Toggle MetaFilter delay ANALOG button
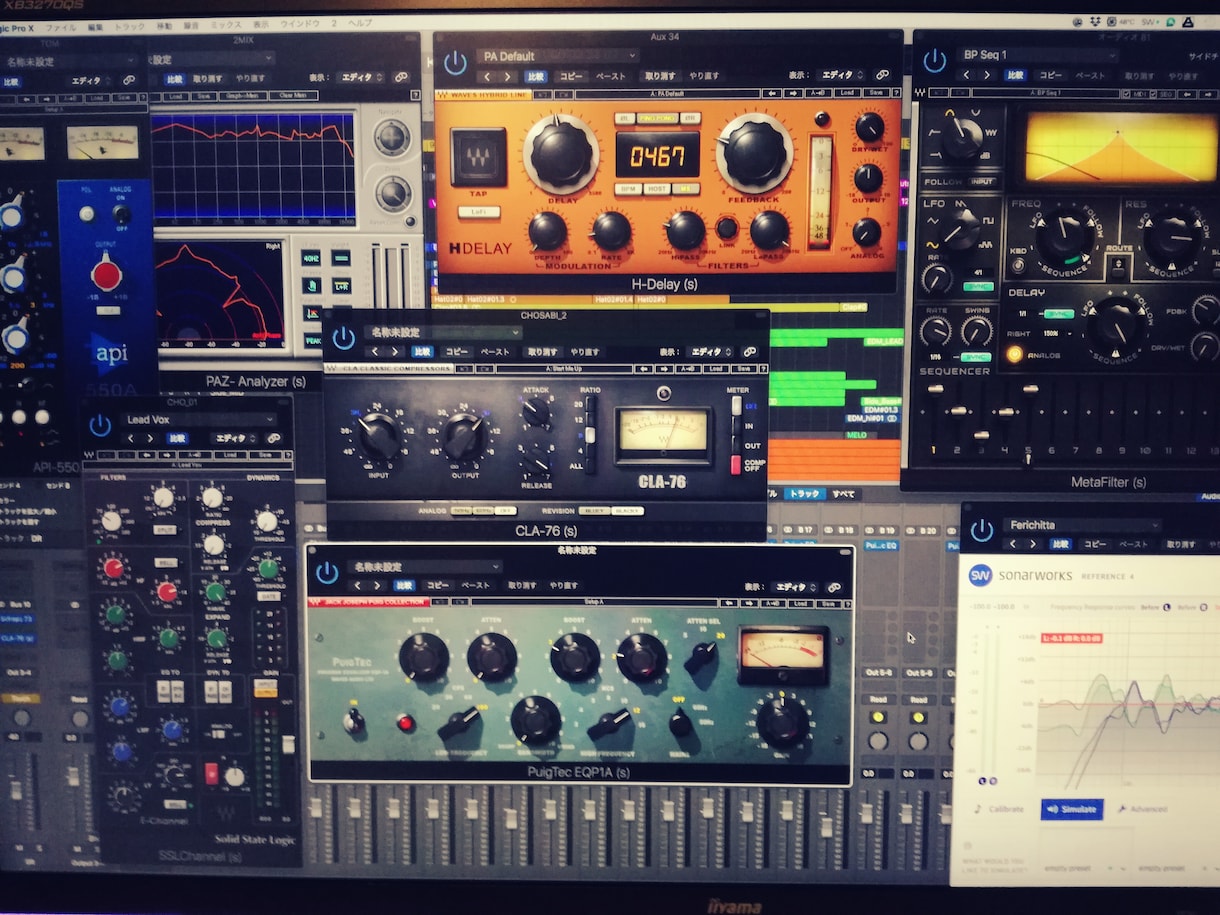This screenshot has width=1220, height=915. pyautogui.click(x=1015, y=353)
